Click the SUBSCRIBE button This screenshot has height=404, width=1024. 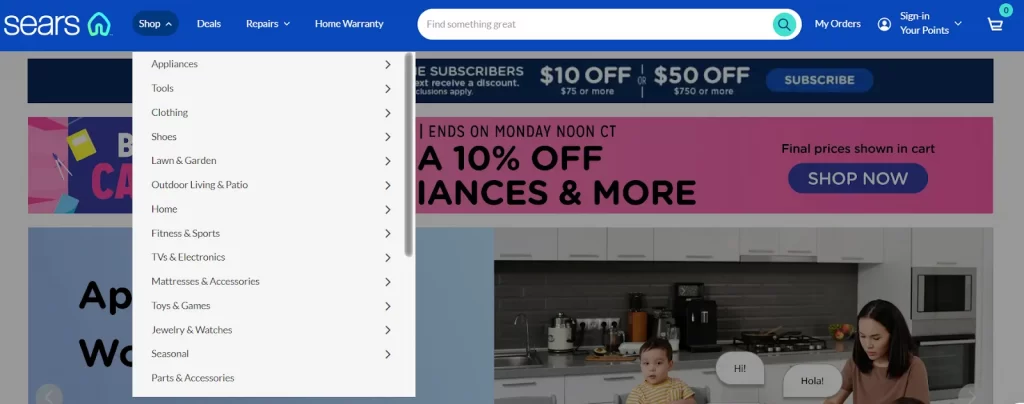pos(819,80)
